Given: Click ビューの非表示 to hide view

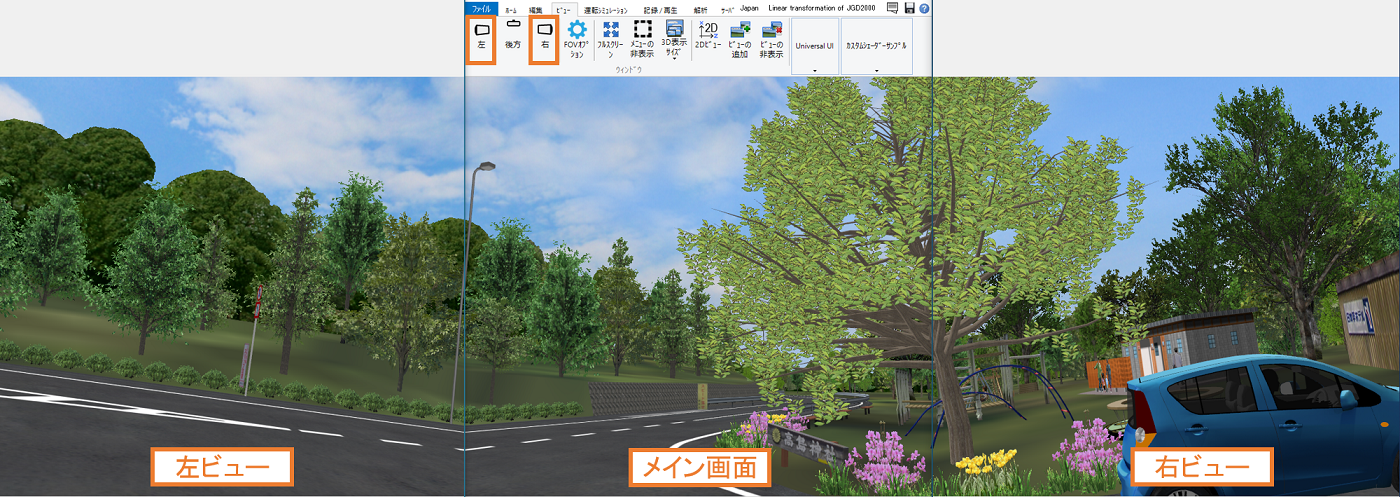Looking at the screenshot, I should [771, 40].
